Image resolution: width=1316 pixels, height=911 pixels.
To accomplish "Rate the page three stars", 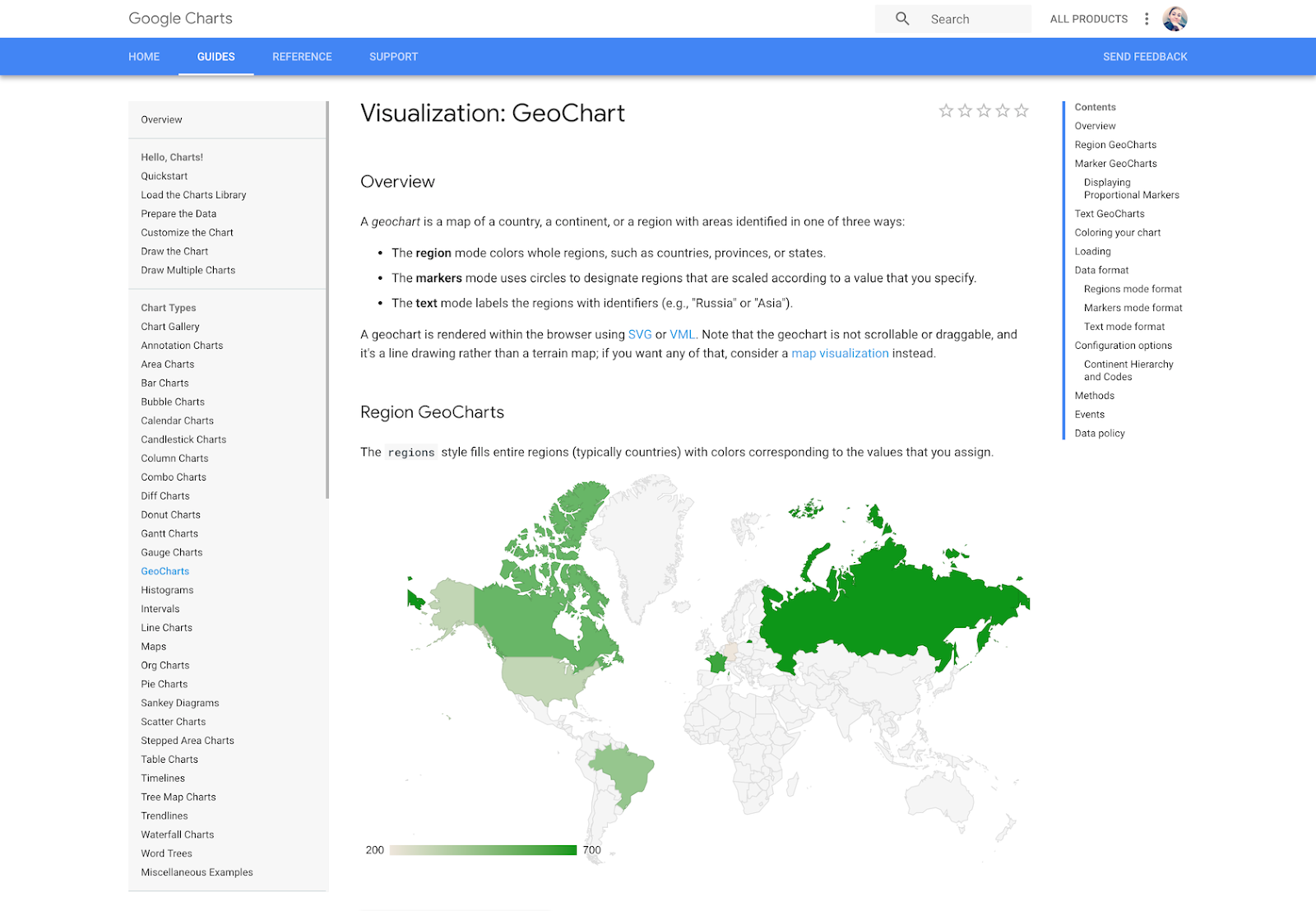I will pos(984,110).
